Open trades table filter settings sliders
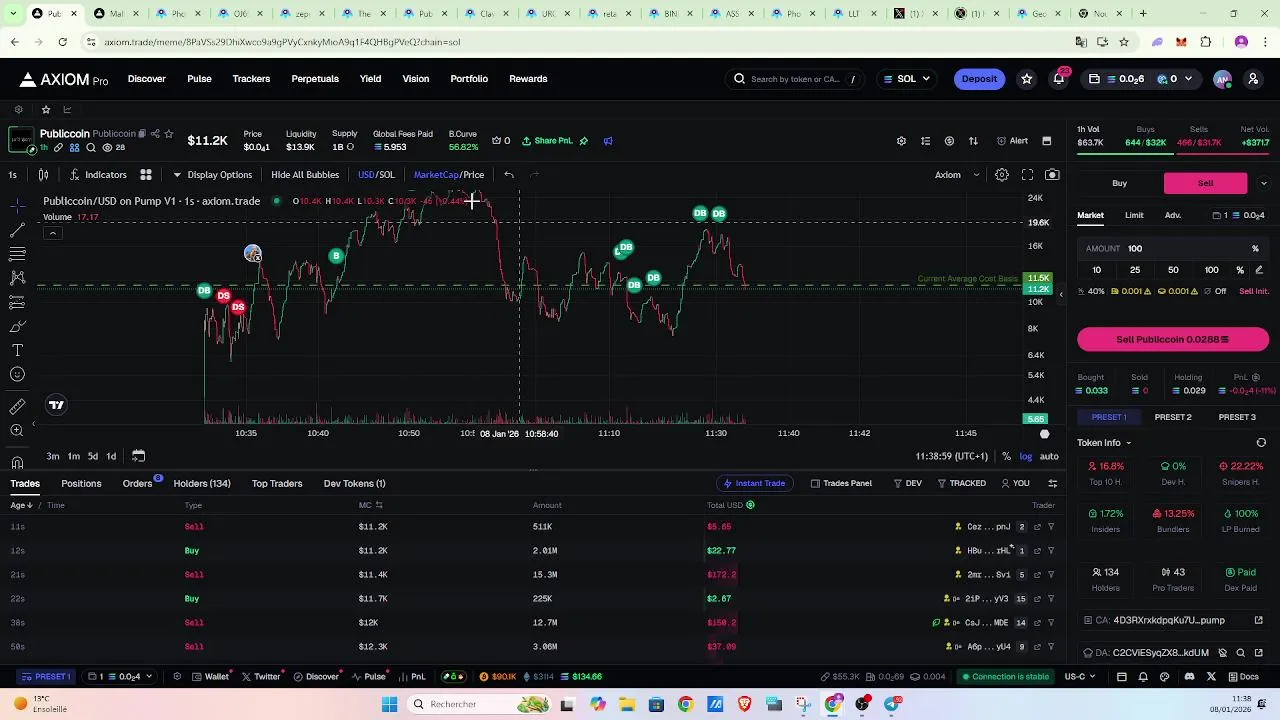Image resolution: width=1280 pixels, height=720 pixels. click(x=1052, y=484)
